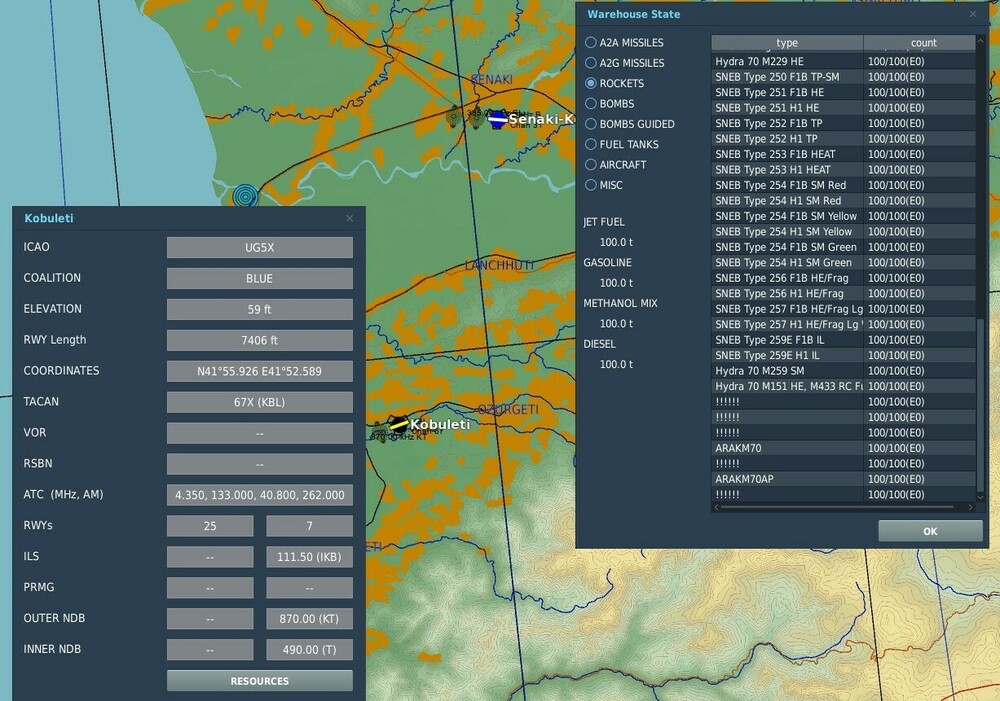Click the count column header
1000x701 pixels.
tap(923, 43)
